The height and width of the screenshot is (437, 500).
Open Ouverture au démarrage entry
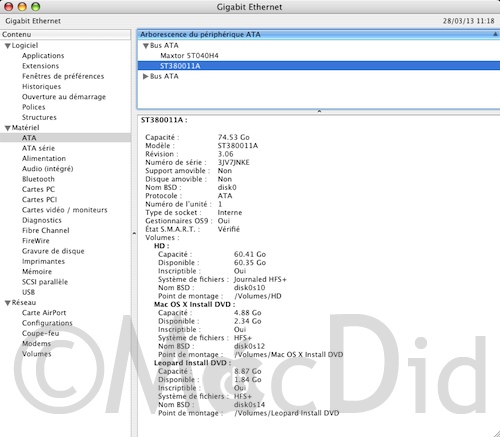click(x=64, y=97)
